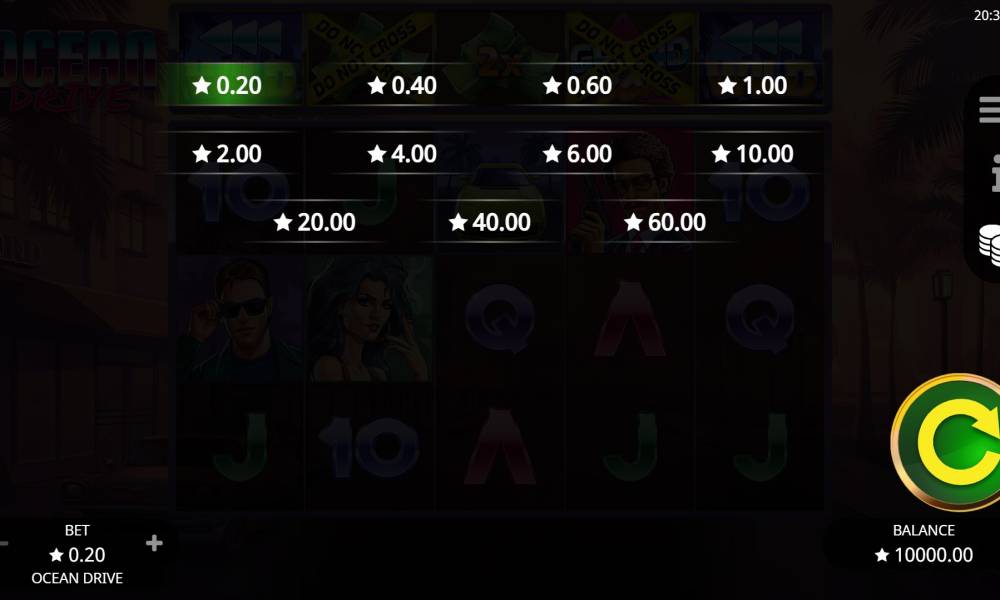Screen dimensions: 1000x600
Task: Click the balance amount display
Action: pyautogui.click(x=924, y=555)
